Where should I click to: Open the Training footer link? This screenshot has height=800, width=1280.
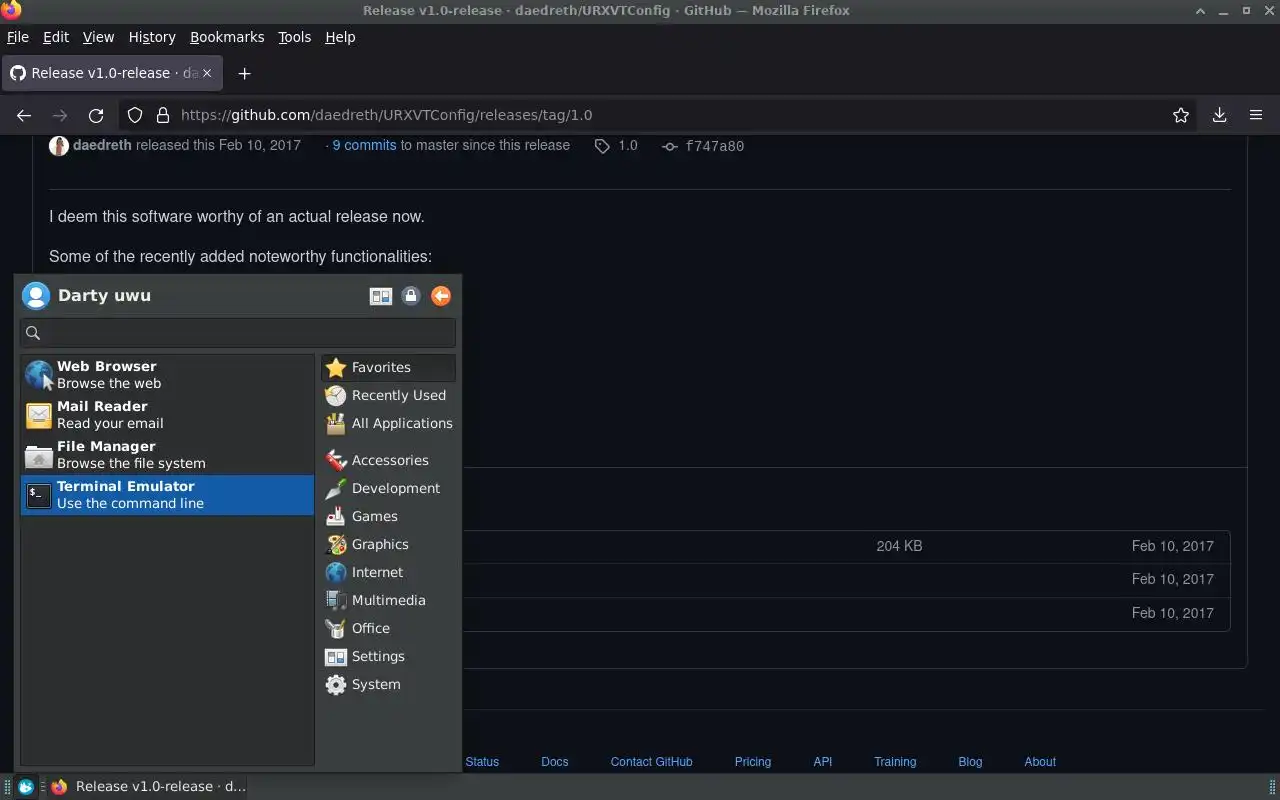click(895, 761)
